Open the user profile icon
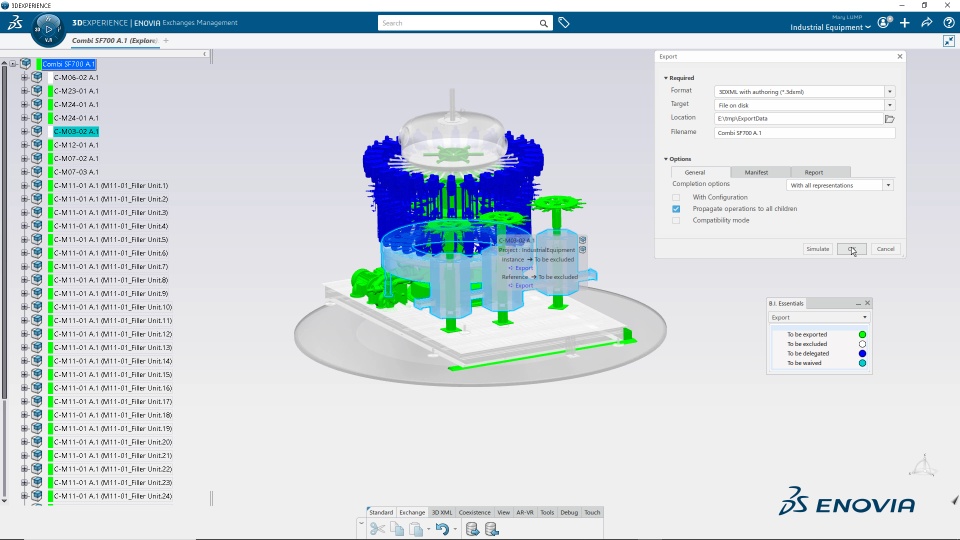 (884, 23)
